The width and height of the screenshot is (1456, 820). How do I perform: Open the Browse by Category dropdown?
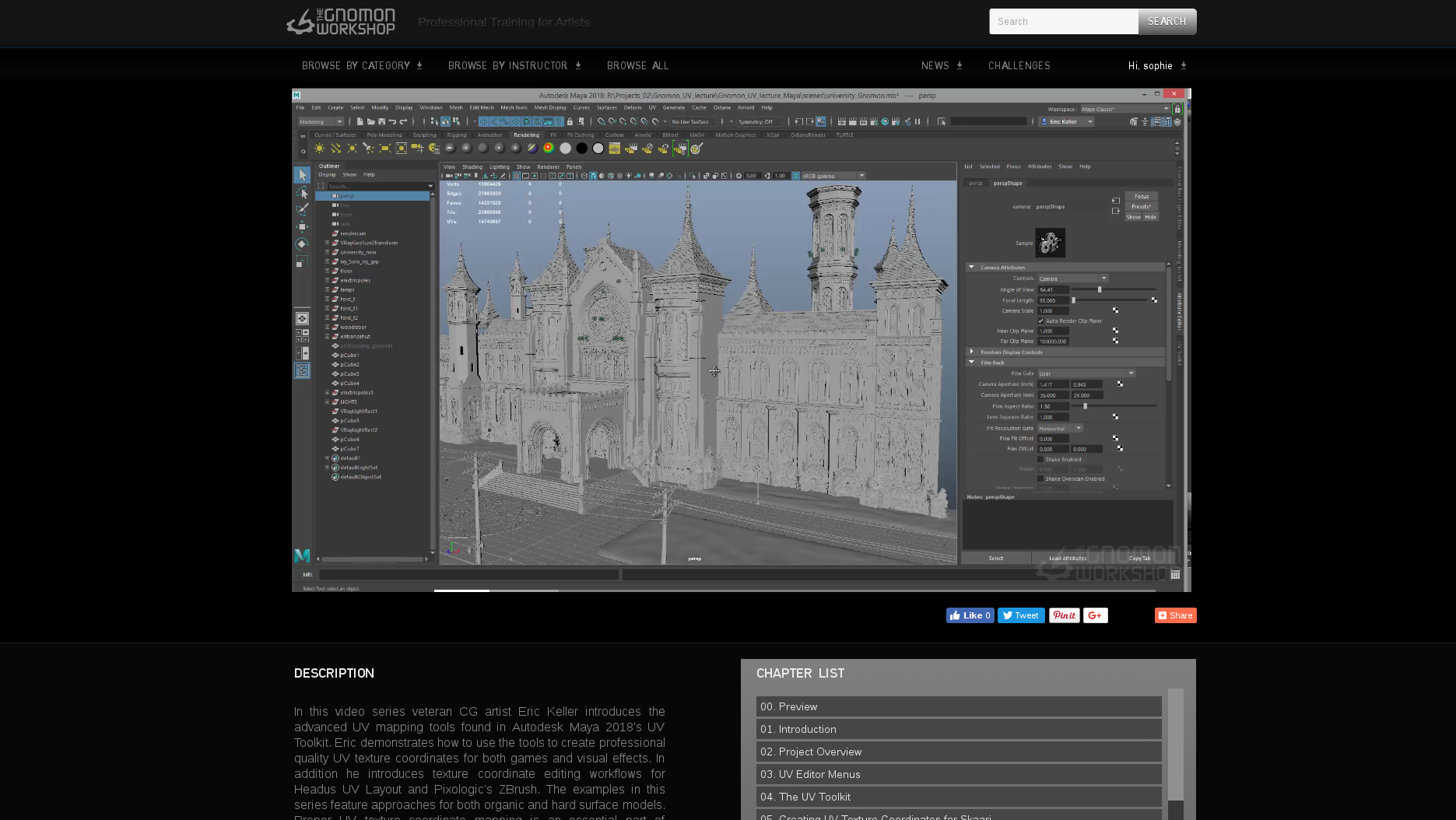tap(362, 65)
